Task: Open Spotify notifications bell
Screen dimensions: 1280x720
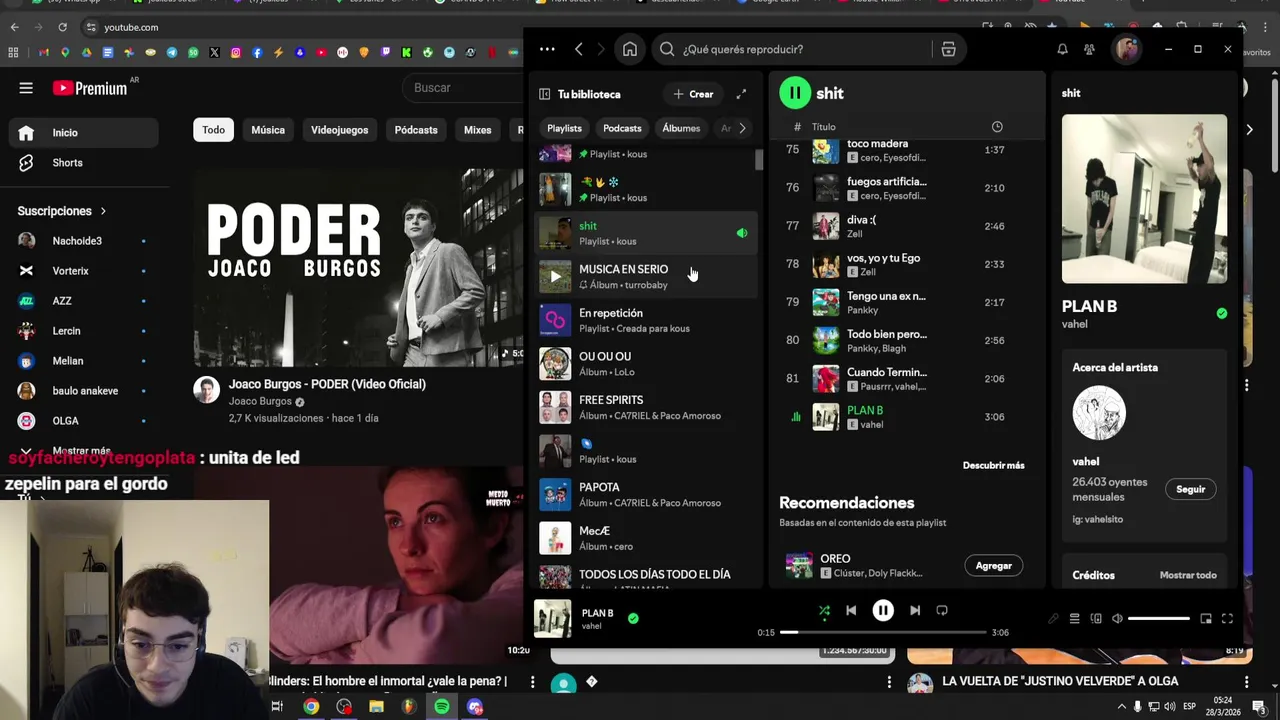Action: click(1062, 49)
